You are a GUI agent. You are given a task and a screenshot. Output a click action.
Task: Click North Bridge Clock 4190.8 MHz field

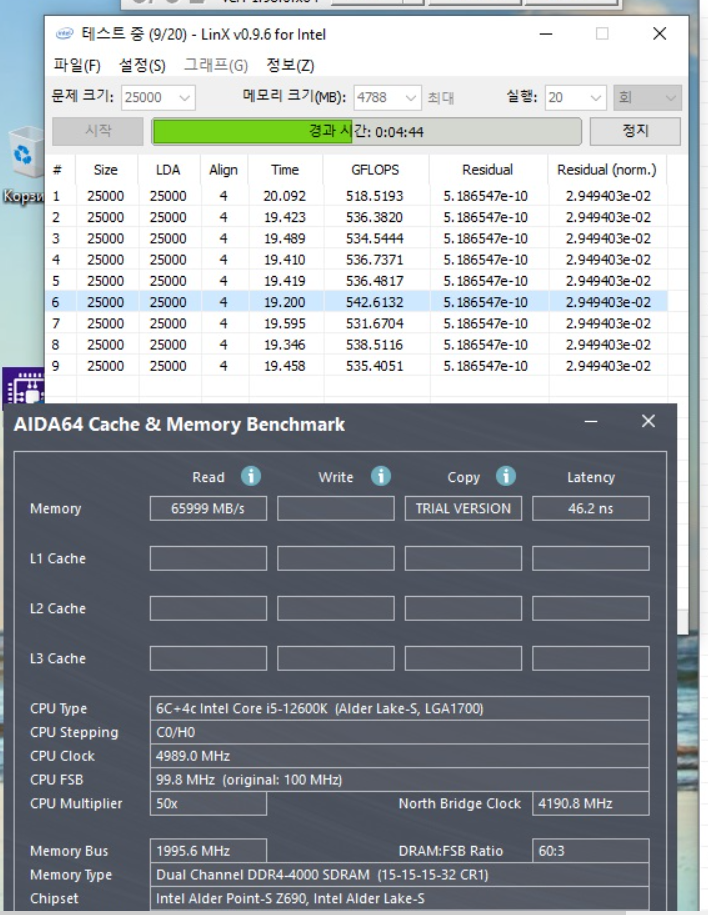point(591,804)
